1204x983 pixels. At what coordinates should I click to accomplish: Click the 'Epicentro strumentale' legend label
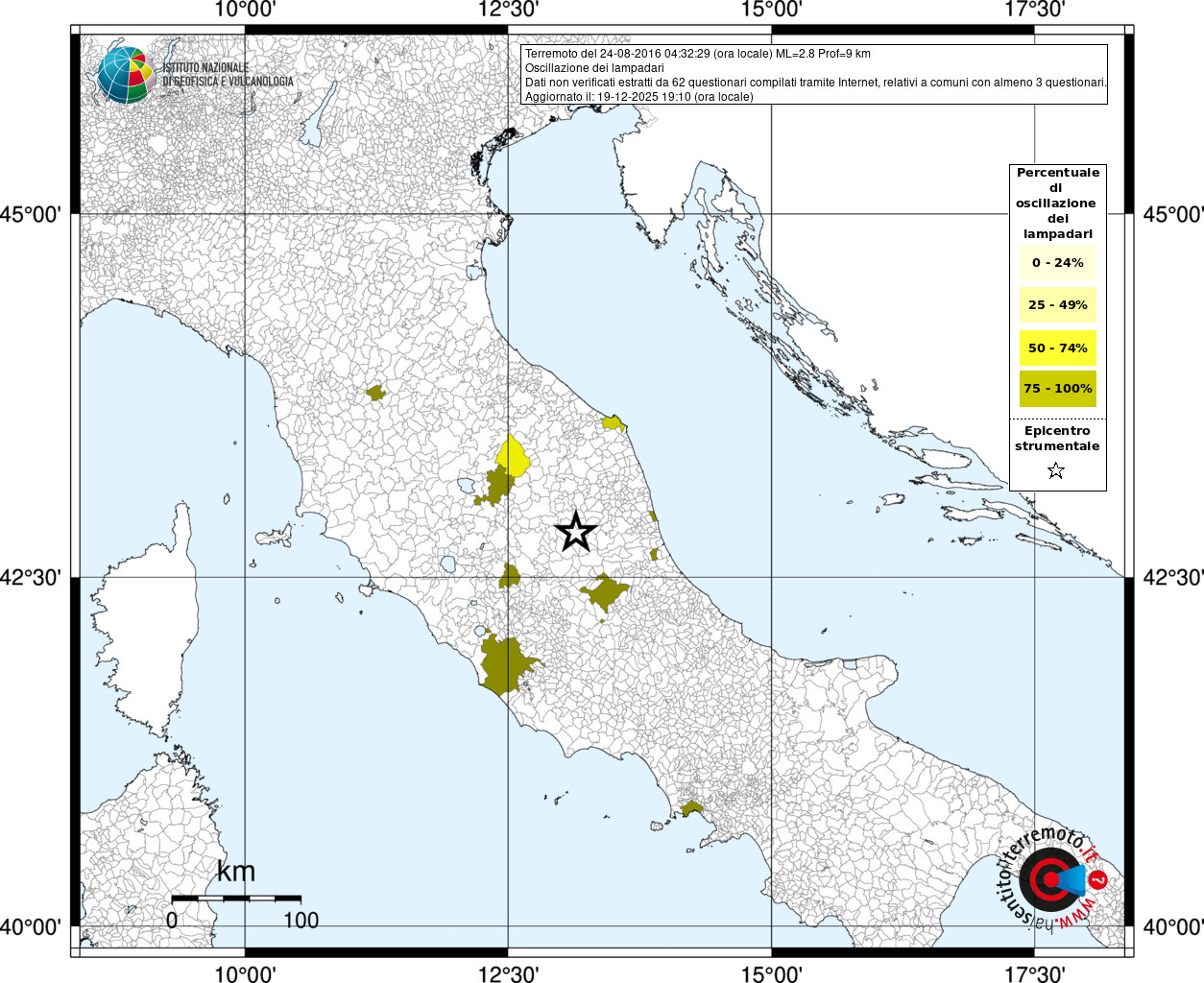click(1057, 438)
